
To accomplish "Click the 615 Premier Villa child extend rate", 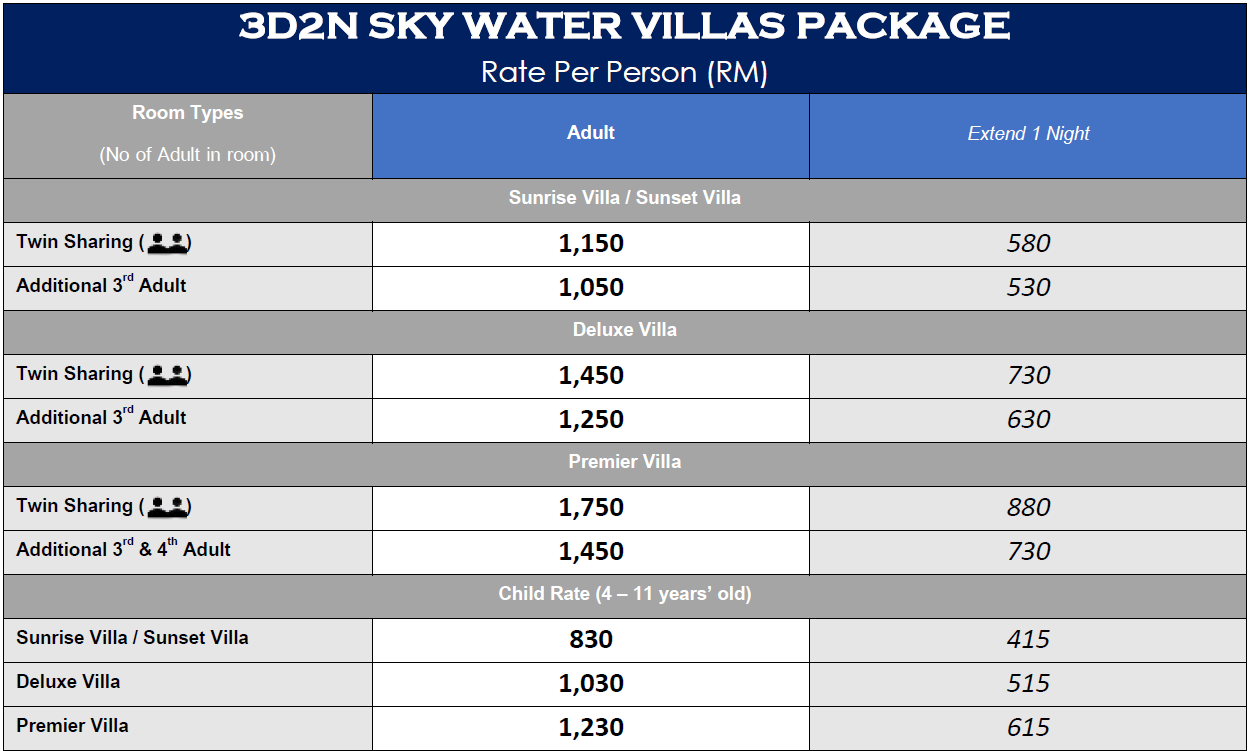I will 1029,728.
